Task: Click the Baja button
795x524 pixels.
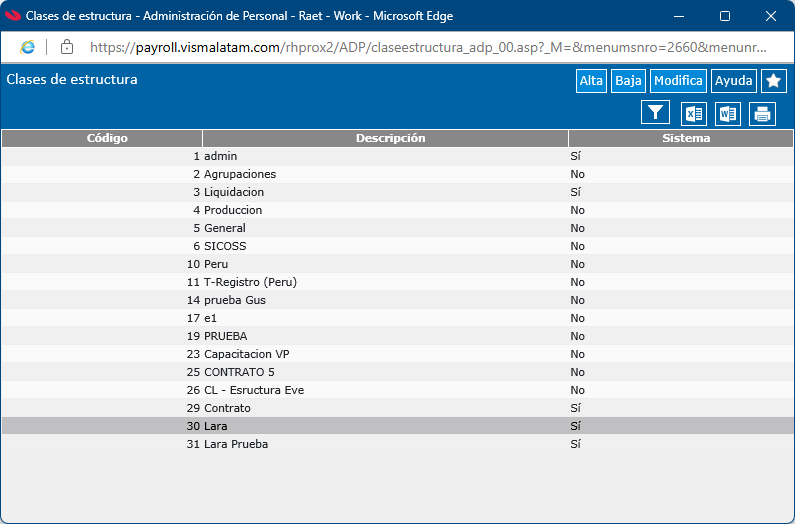Action: pyautogui.click(x=628, y=81)
